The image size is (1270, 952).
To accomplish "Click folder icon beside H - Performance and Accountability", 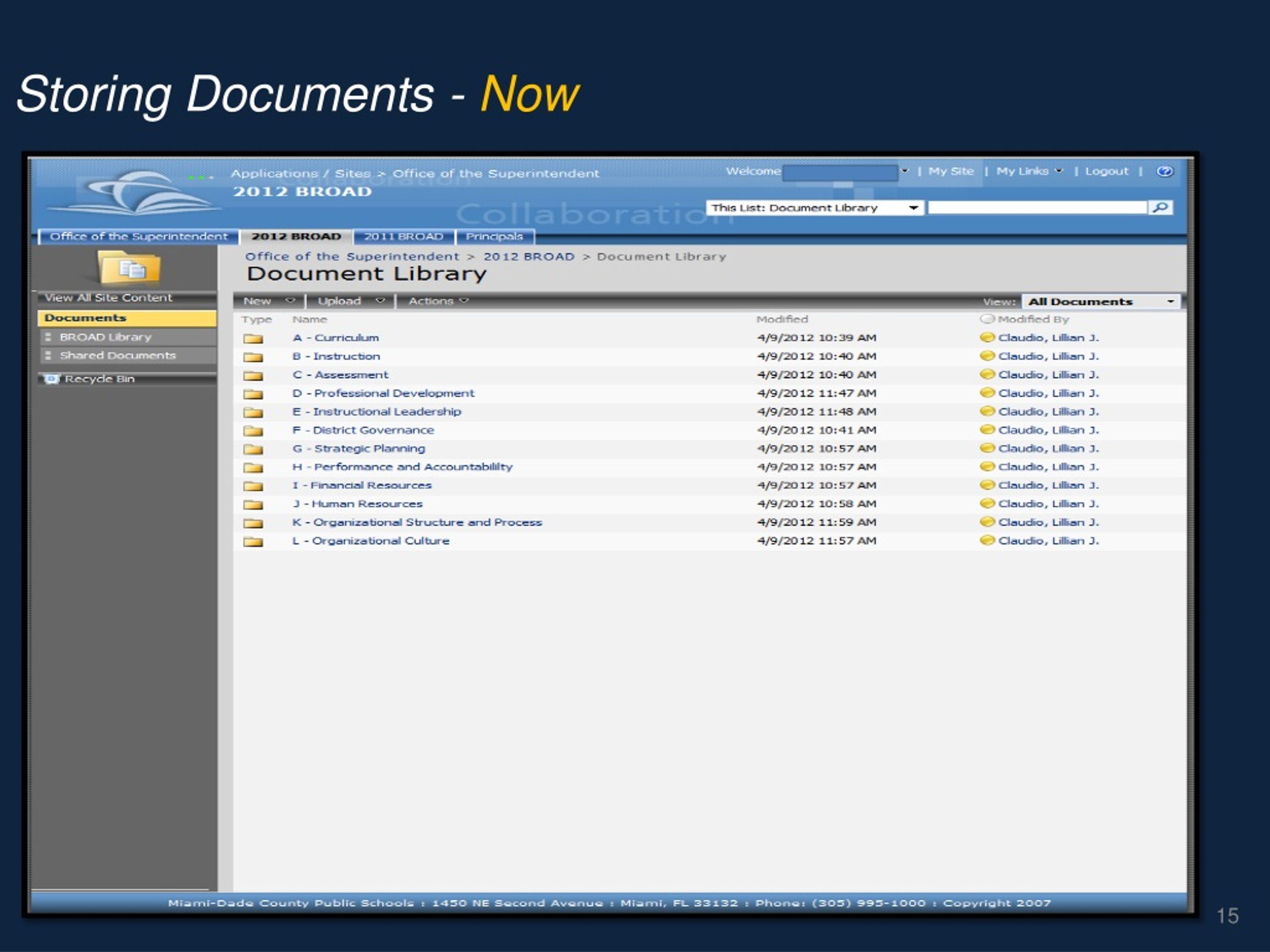I will pos(253,468).
